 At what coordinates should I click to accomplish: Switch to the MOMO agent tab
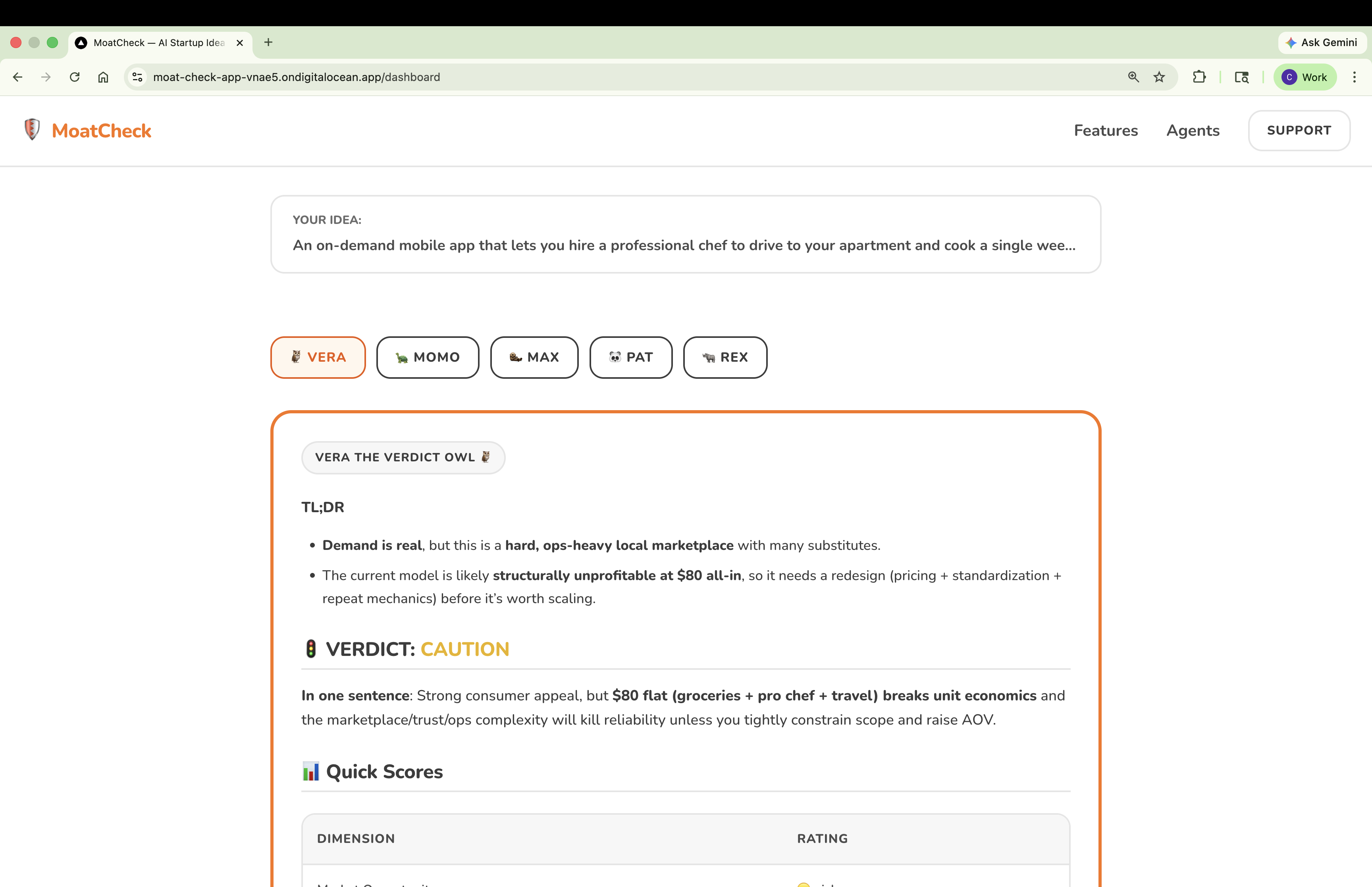pos(427,357)
